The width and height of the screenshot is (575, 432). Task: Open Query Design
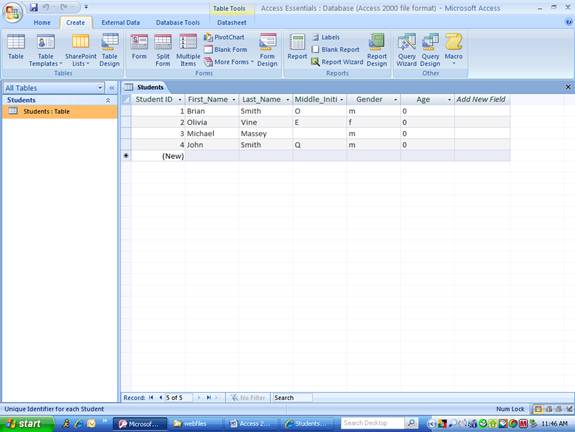[430, 50]
